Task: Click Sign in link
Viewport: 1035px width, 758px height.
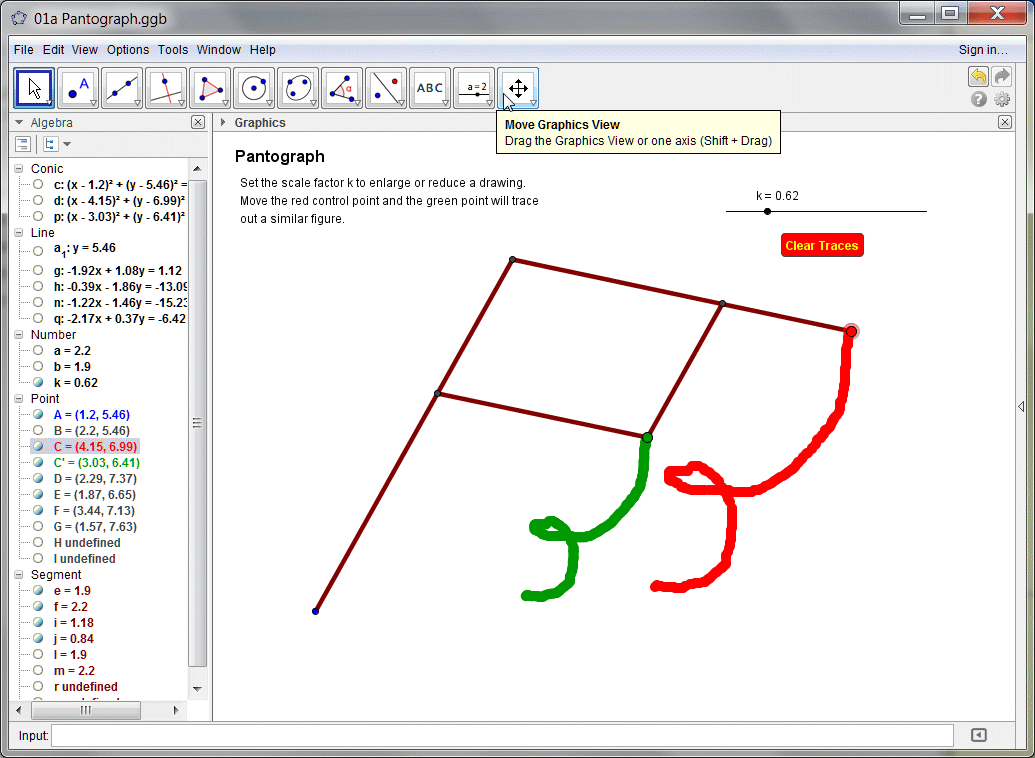Action: [983, 50]
